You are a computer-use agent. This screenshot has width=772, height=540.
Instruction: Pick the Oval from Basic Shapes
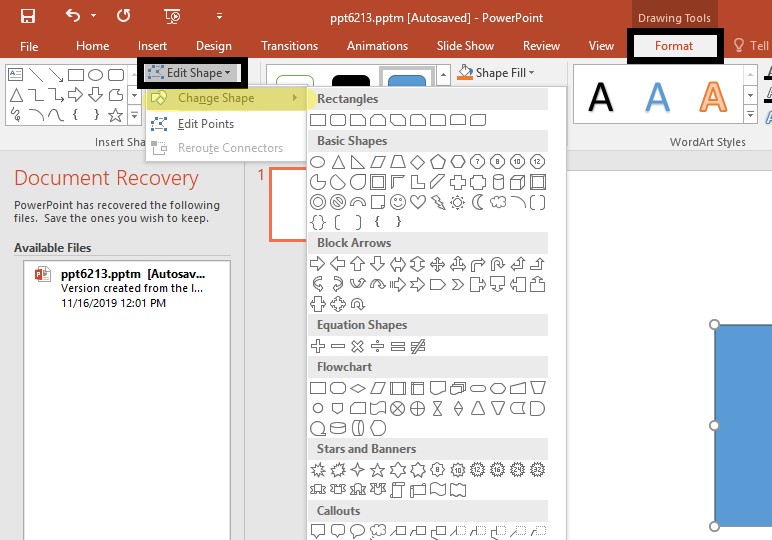pos(318,161)
